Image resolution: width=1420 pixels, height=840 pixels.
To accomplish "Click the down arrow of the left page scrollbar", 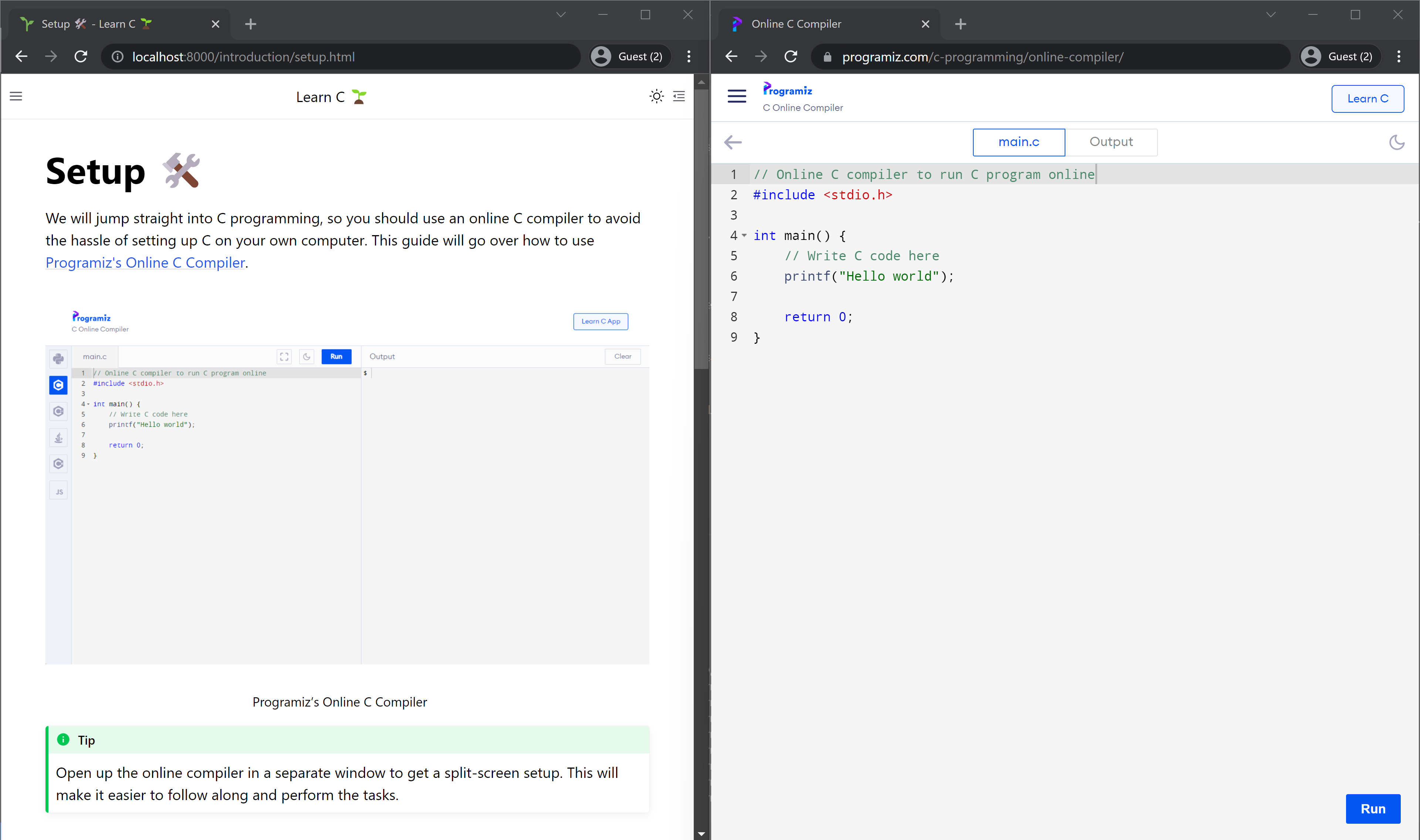I will coord(701,834).
